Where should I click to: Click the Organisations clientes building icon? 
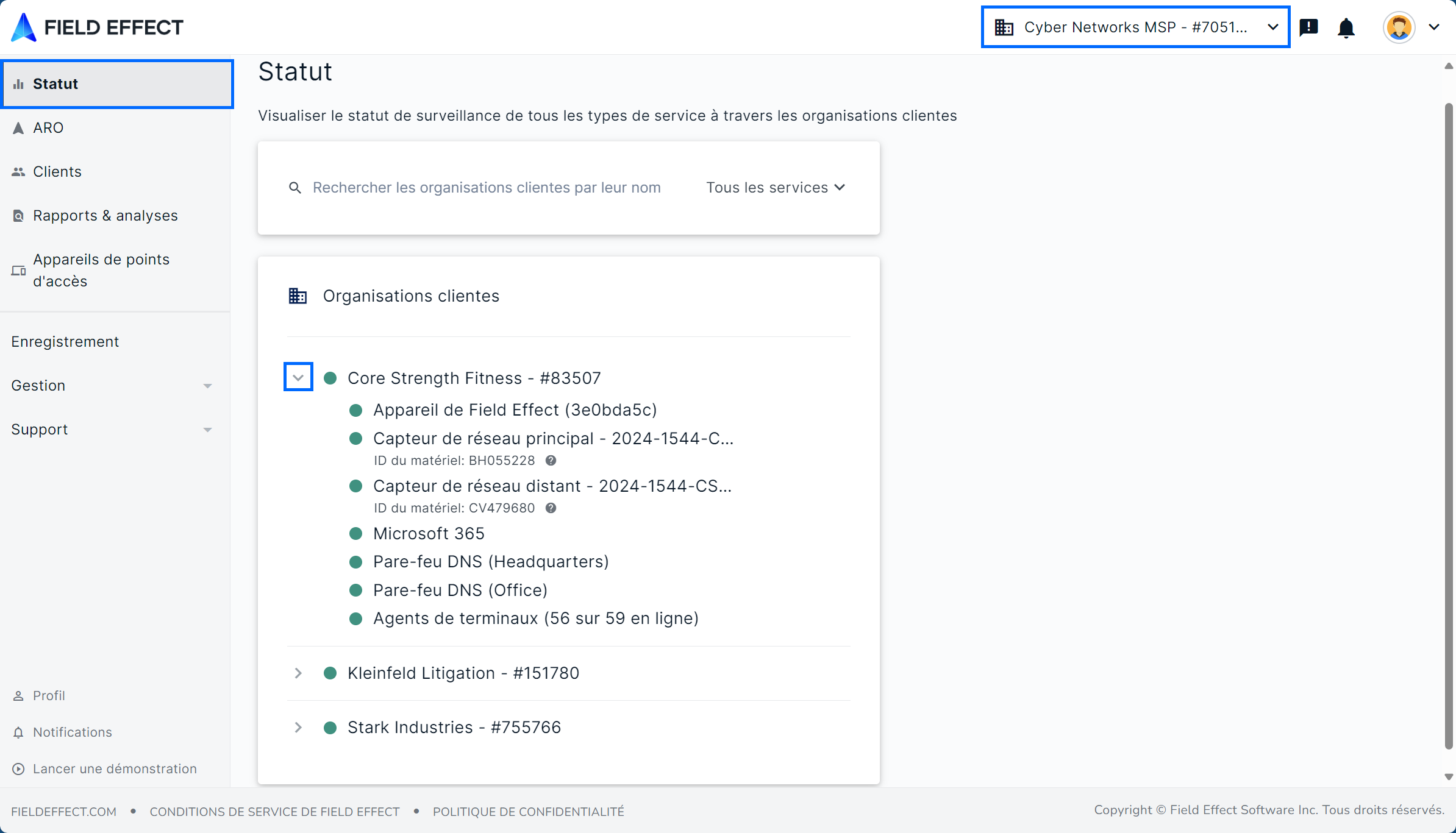298,296
